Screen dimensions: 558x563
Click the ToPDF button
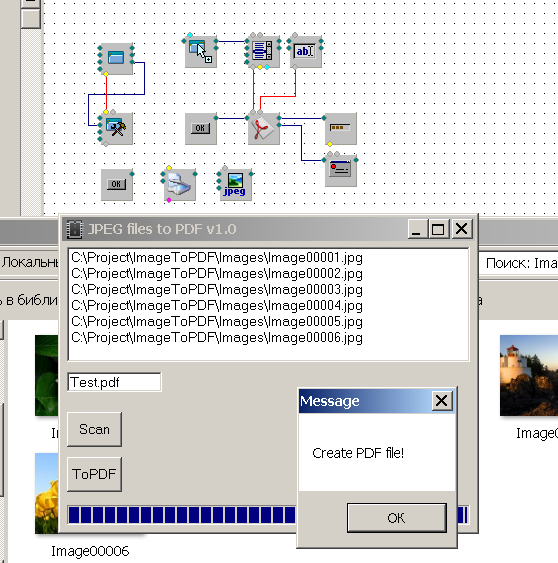(x=94, y=474)
